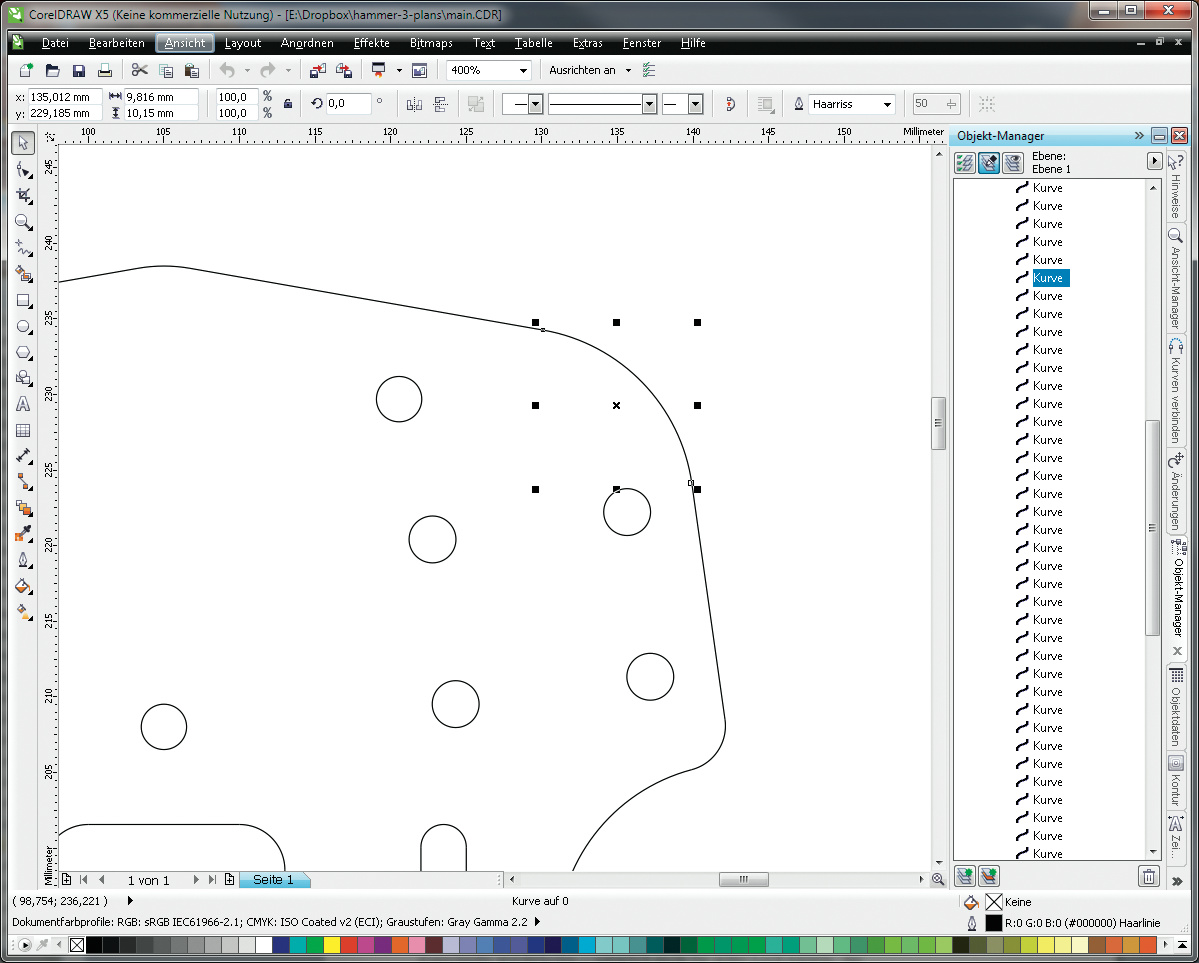Toggle Show Object Properties in Objekt-Manager

(x=965, y=162)
